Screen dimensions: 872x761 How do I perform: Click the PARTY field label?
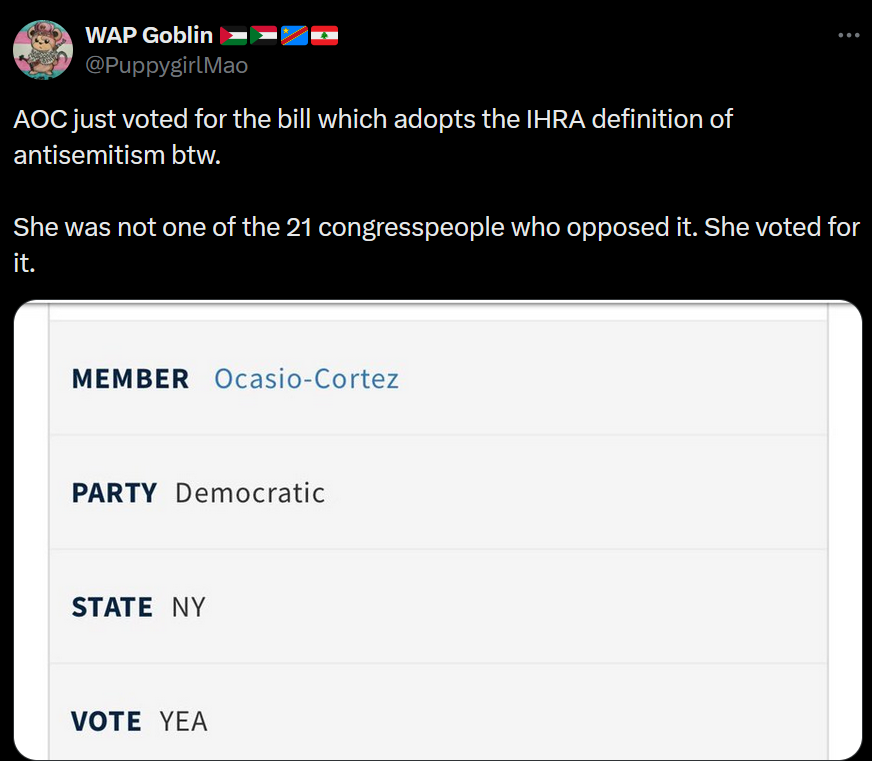tap(115, 493)
